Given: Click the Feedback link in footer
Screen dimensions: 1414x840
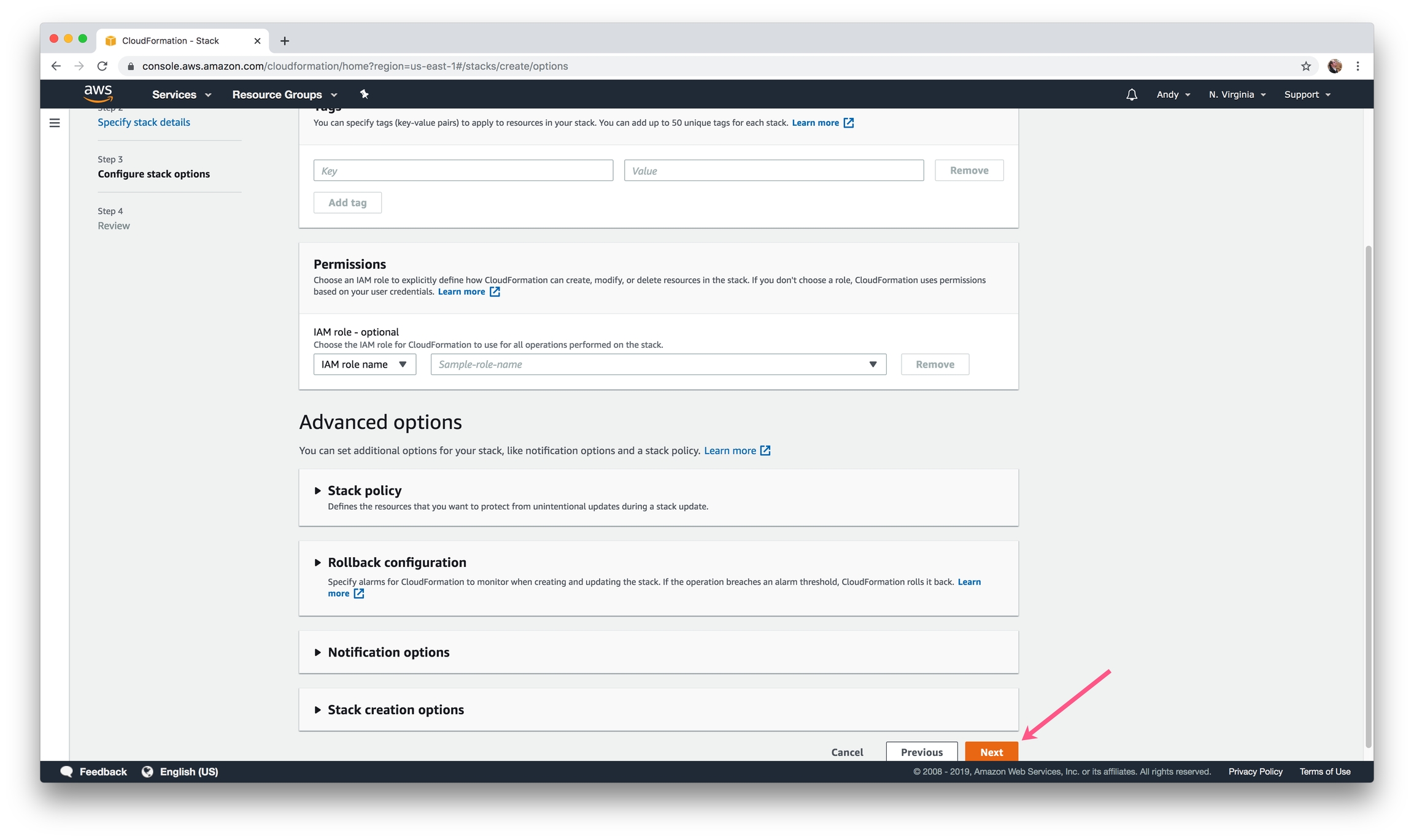Looking at the screenshot, I should [x=103, y=771].
